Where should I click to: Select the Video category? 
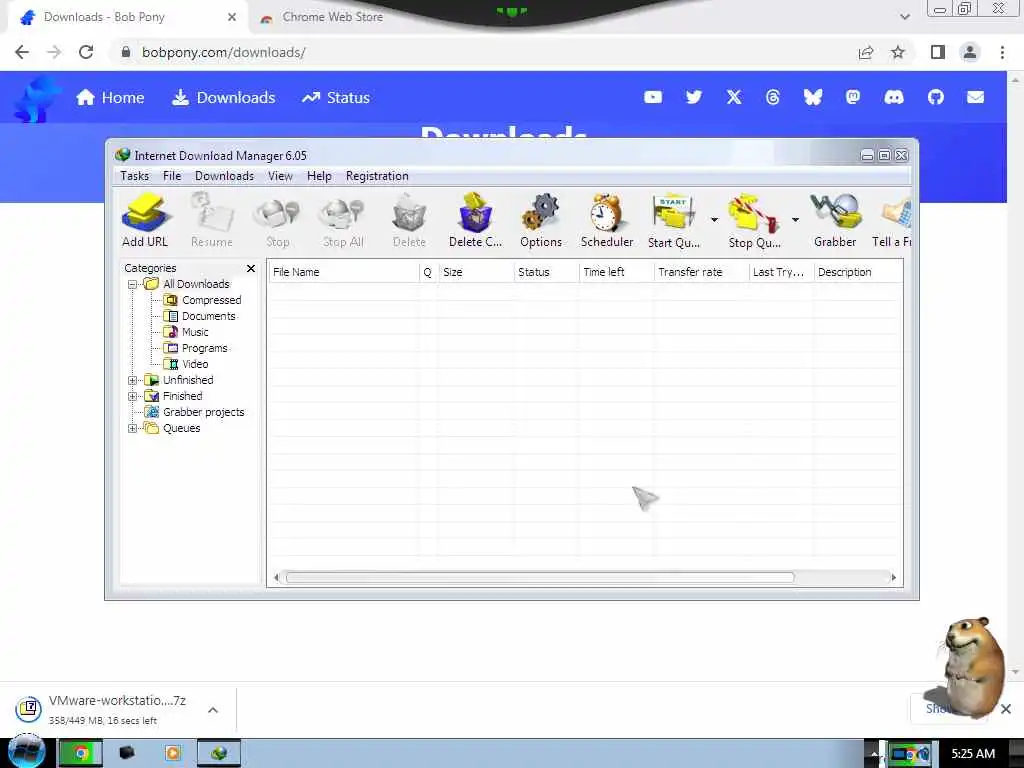pos(186,364)
